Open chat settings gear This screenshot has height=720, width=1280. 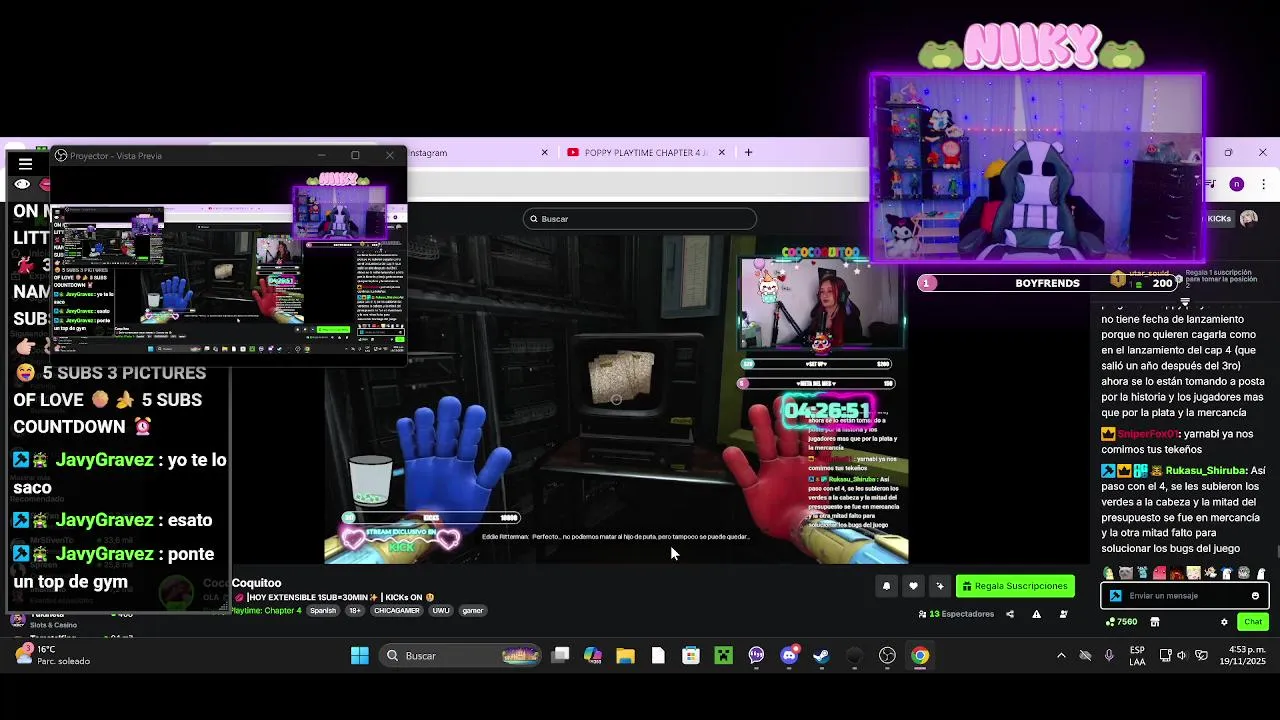[1224, 622]
